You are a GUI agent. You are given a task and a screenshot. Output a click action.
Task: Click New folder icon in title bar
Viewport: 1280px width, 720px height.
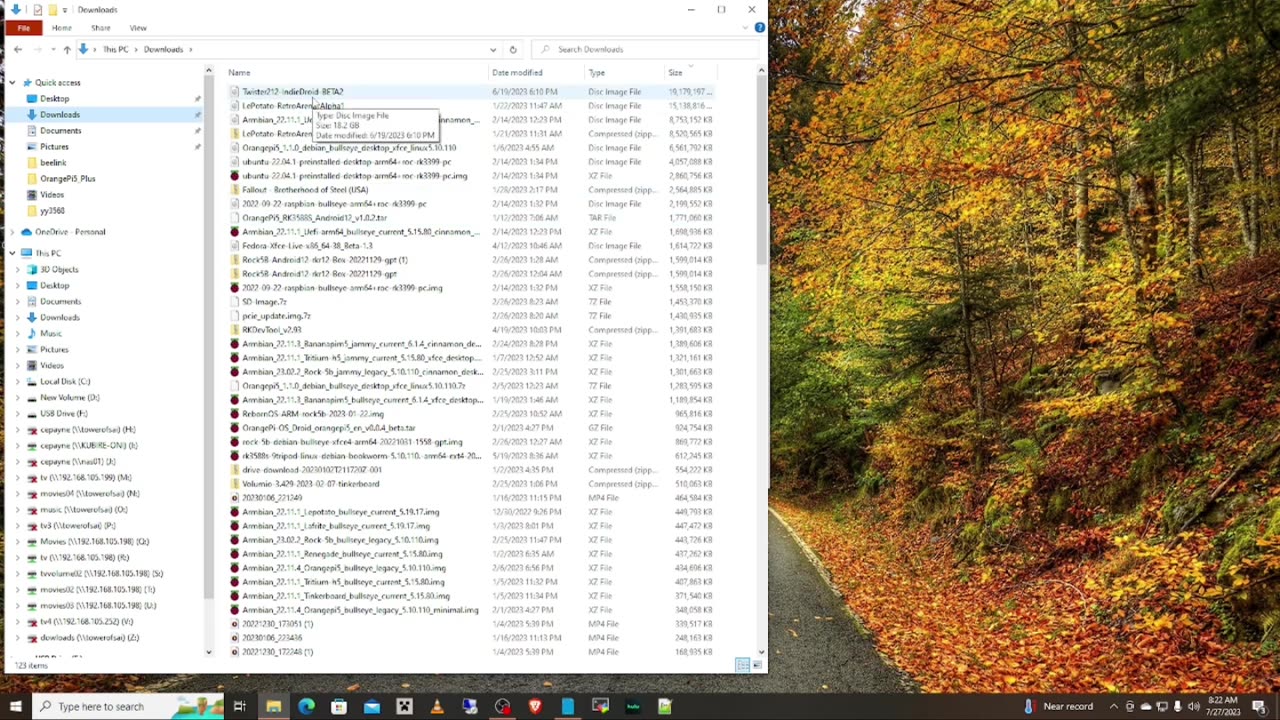(52, 10)
